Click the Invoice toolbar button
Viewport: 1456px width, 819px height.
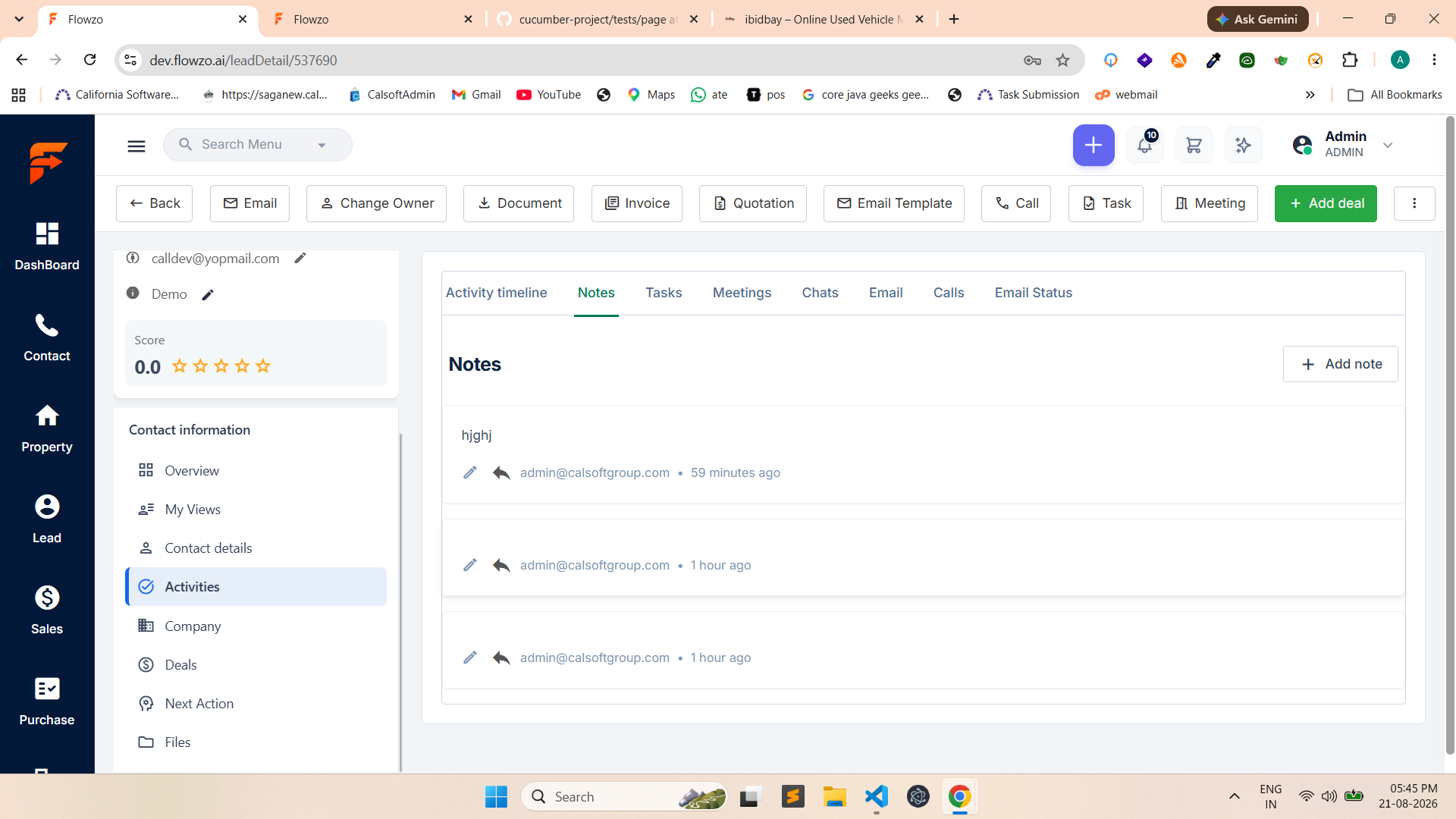pos(636,203)
